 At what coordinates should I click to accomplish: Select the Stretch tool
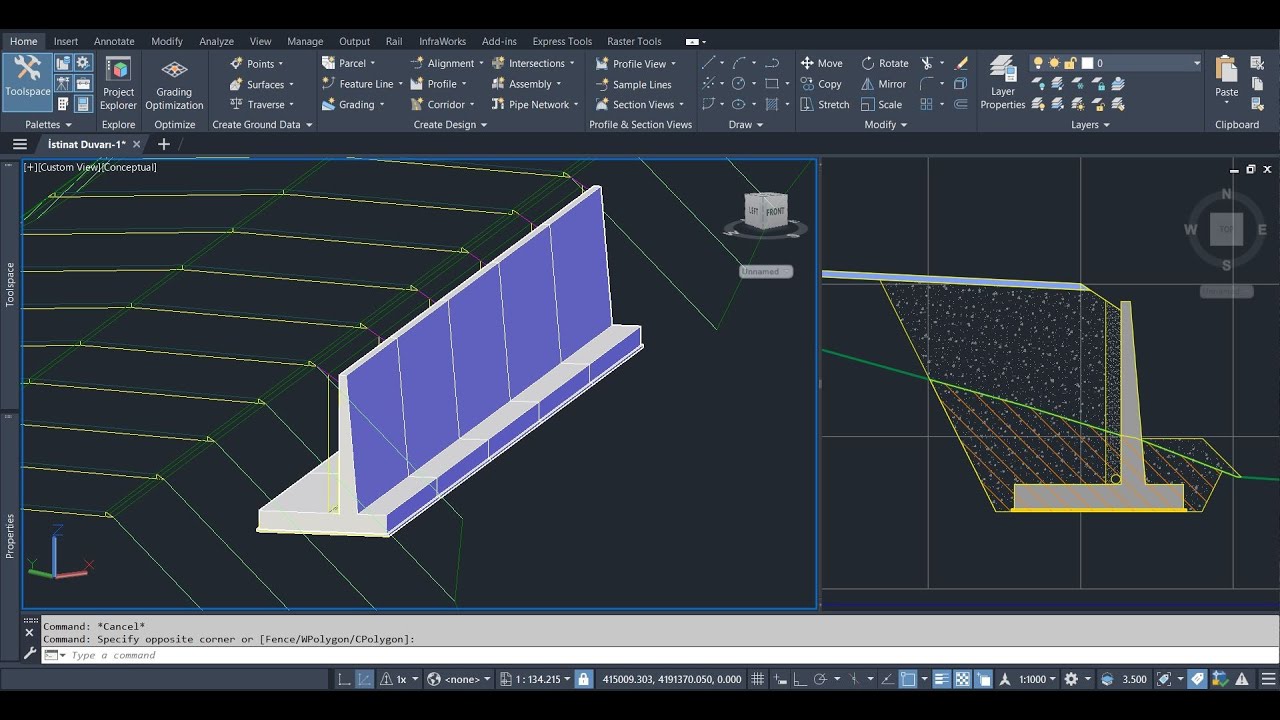825,104
